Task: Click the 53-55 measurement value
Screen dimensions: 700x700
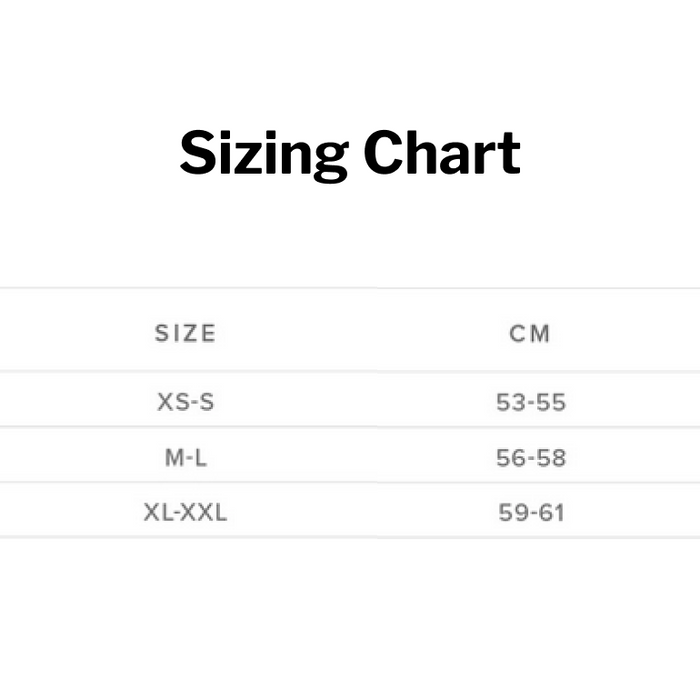Action: click(x=531, y=402)
